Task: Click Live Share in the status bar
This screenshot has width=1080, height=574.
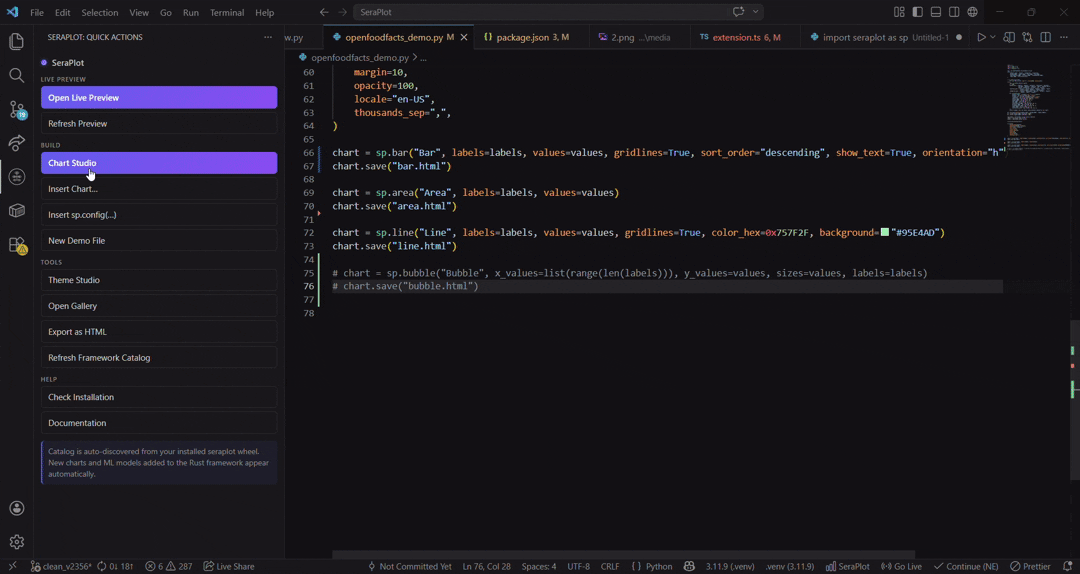Action: [x=229, y=566]
